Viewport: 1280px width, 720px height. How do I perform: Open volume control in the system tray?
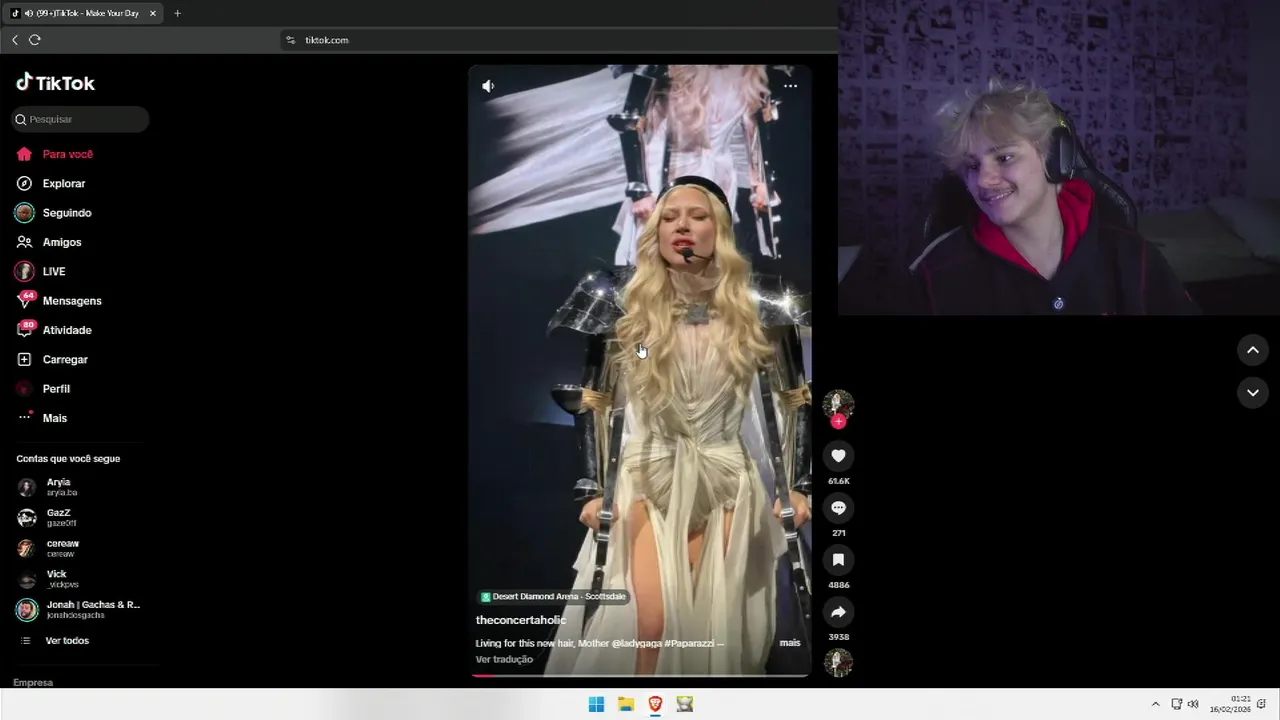[x=1192, y=704]
